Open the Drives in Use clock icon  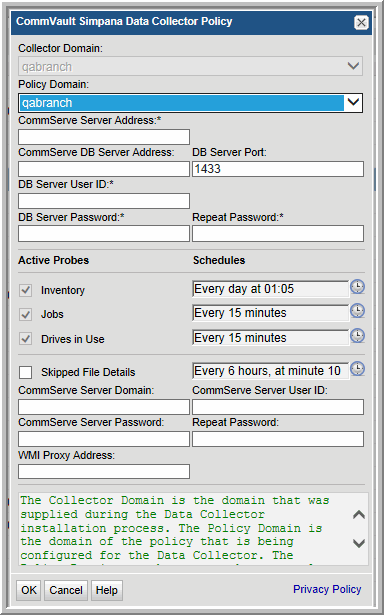coord(357,336)
